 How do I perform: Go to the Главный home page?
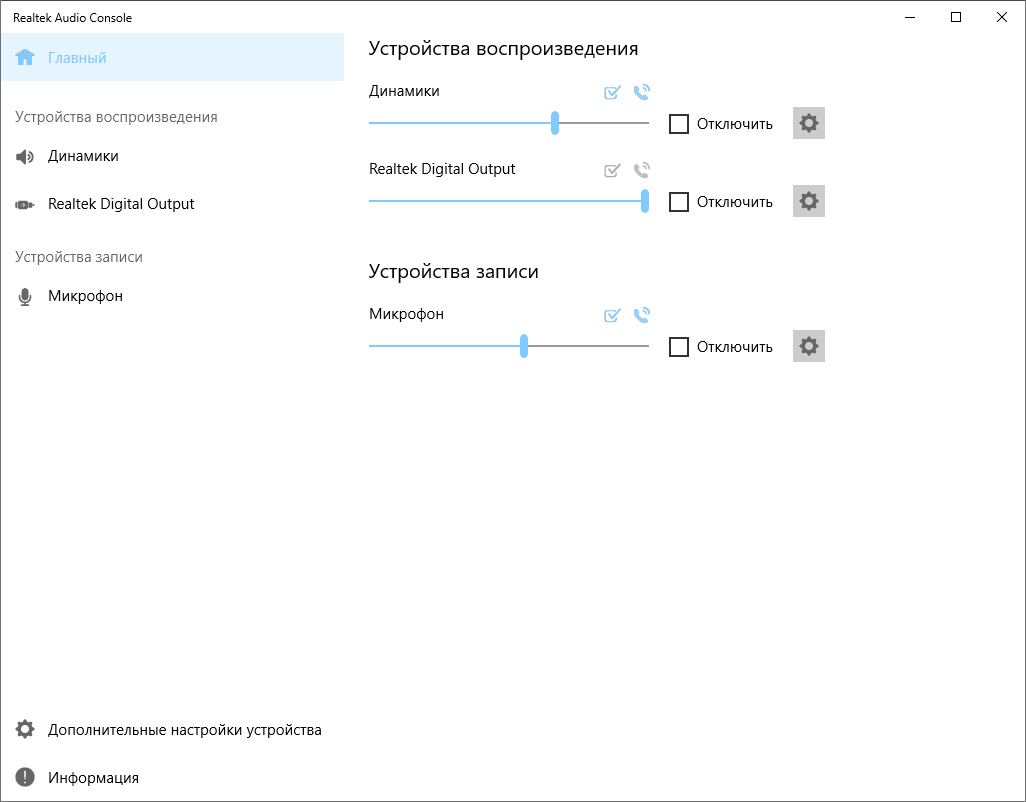77,58
